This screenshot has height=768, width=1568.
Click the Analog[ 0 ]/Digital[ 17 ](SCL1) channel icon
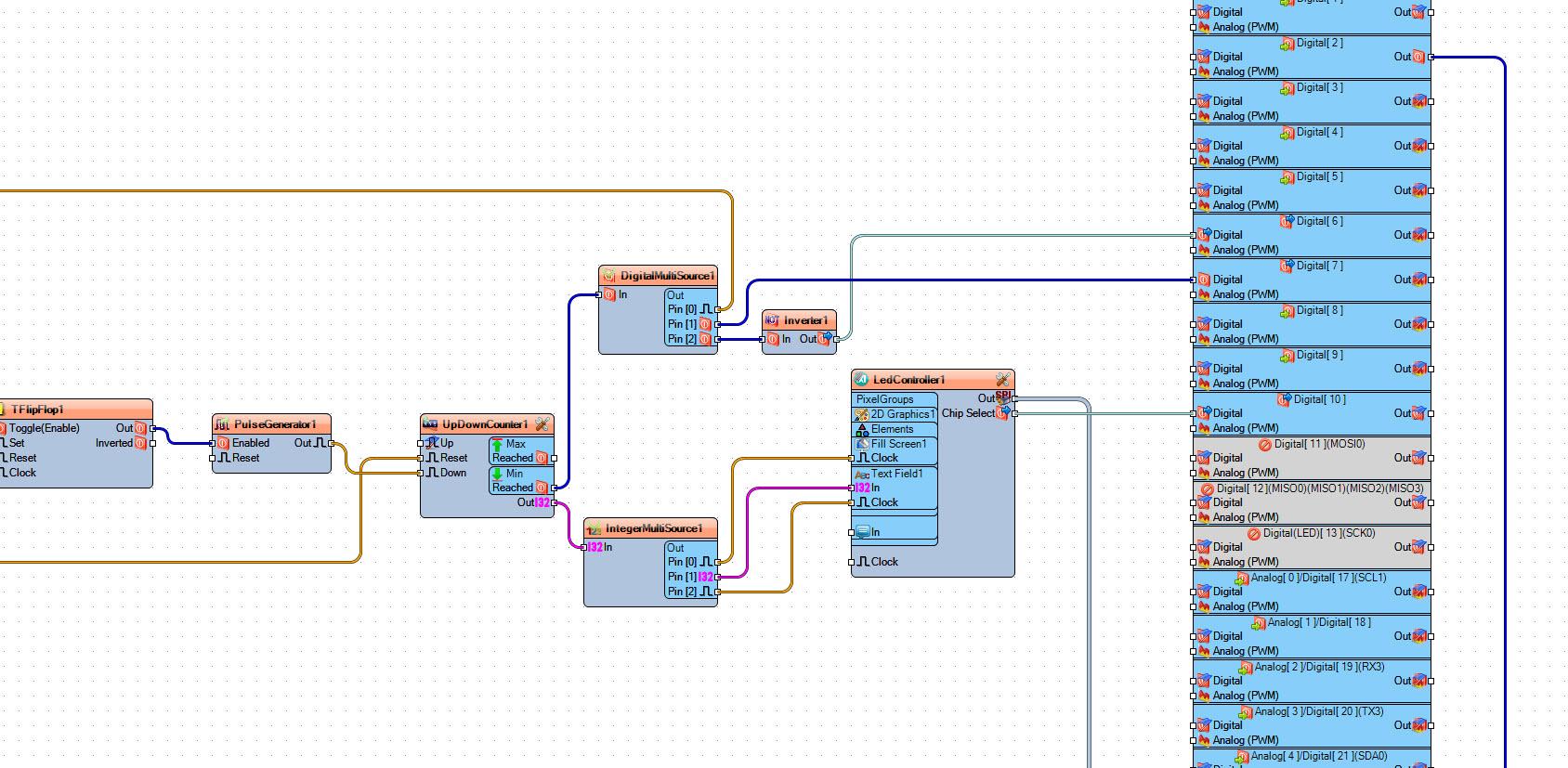pos(1241,579)
